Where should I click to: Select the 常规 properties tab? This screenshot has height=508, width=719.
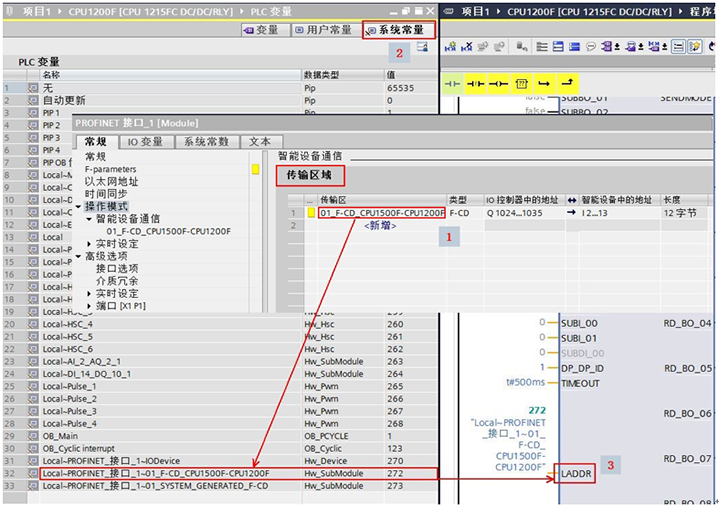point(95,142)
